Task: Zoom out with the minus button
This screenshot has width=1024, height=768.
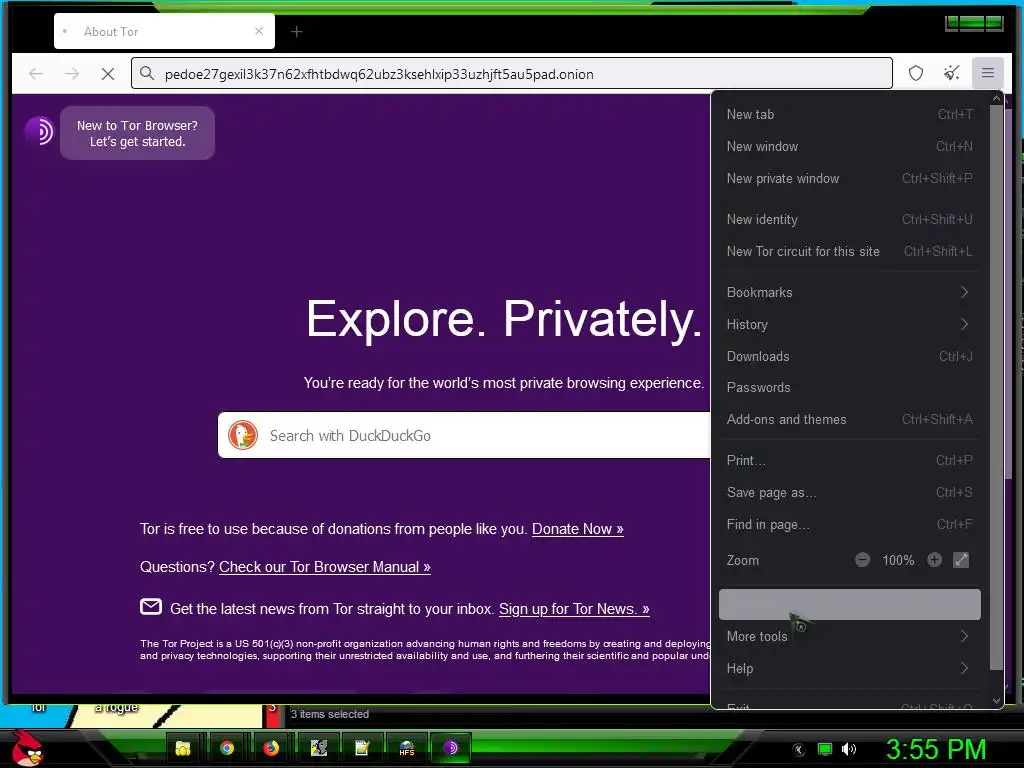Action: pyautogui.click(x=862, y=560)
